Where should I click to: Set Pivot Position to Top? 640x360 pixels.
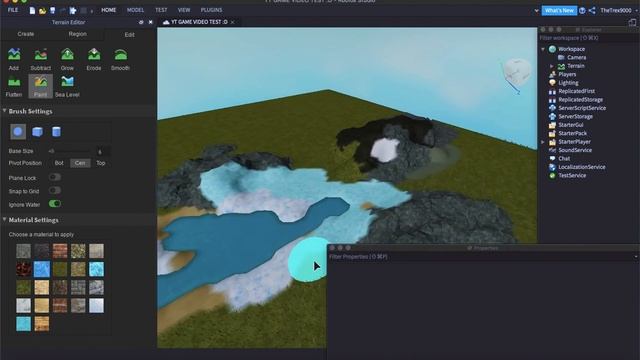(x=101, y=163)
